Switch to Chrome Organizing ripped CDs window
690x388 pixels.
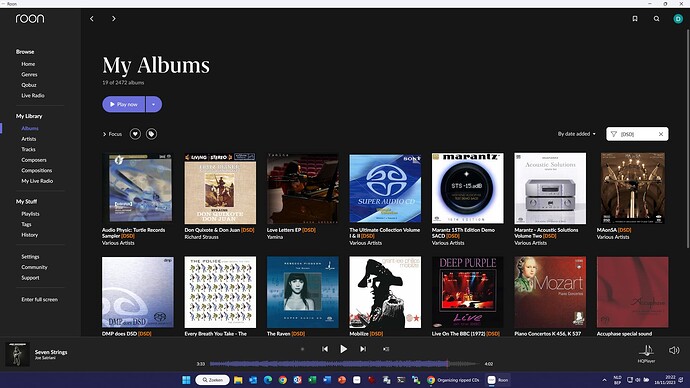pos(453,380)
